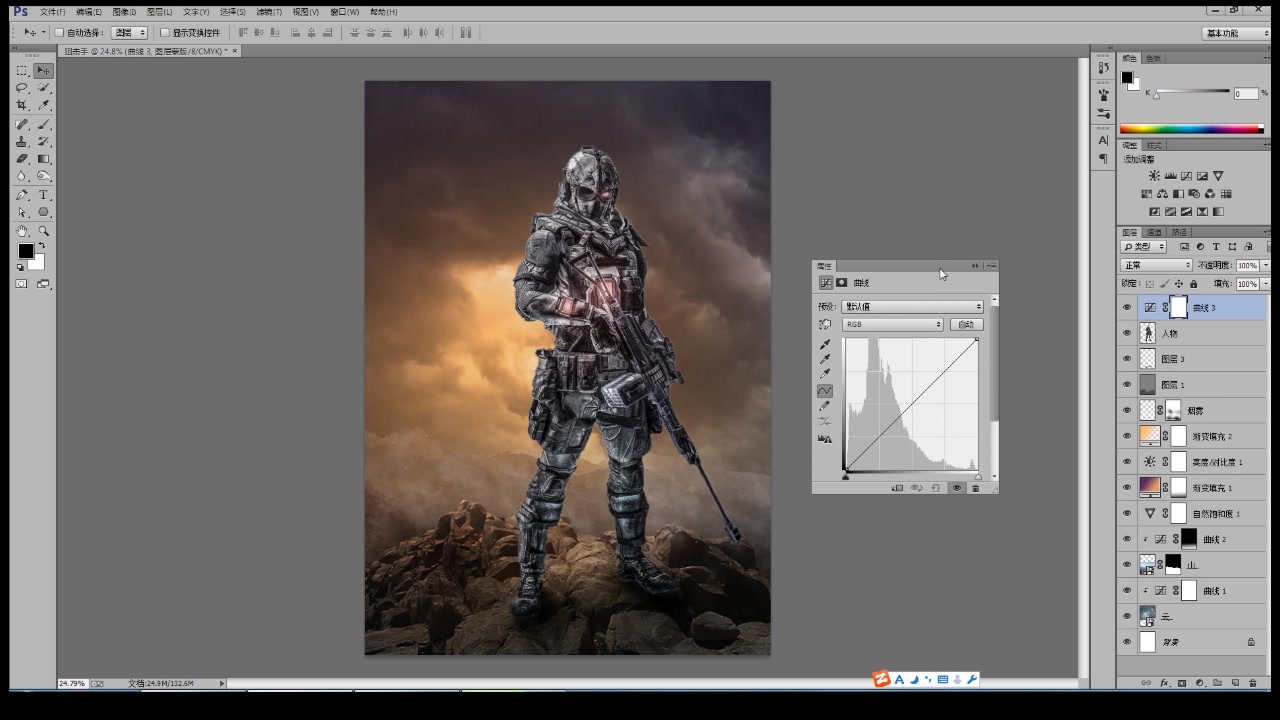Choose the draw-curve pencil in Curves
Screen dimensions: 1280x720
pos(825,406)
